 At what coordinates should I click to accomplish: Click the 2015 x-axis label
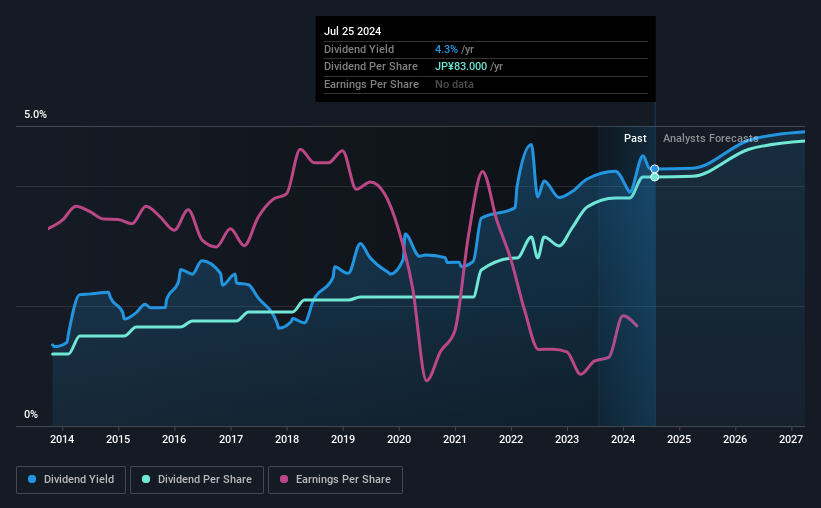pyautogui.click(x=118, y=439)
